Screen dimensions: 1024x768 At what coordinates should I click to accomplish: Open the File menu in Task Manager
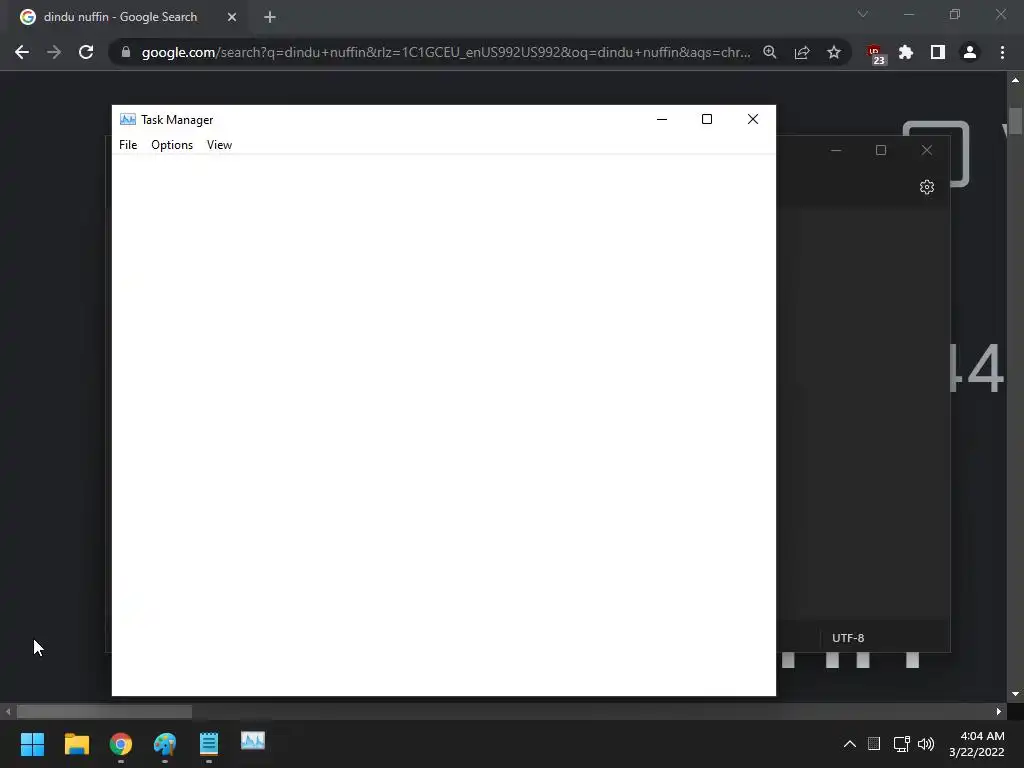pyautogui.click(x=128, y=145)
